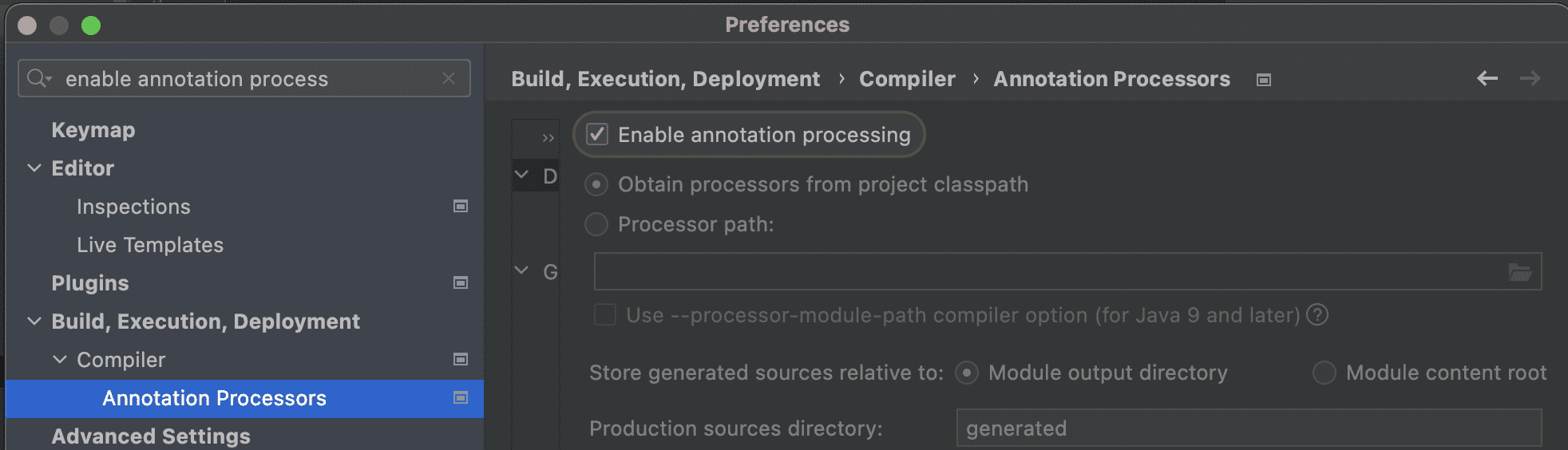Clear the search field text
The image size is (1568, 450).
click(449, 78)
